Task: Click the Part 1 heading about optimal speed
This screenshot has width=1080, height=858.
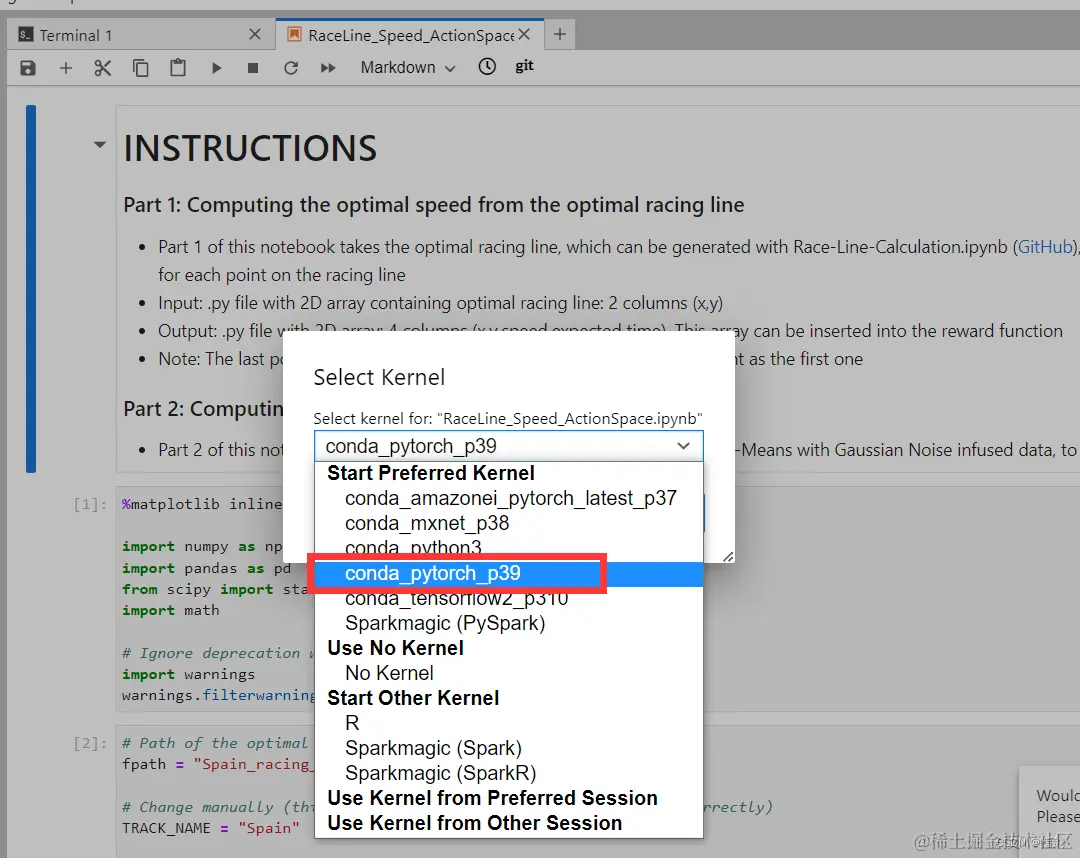Action: tap(434, 205)
